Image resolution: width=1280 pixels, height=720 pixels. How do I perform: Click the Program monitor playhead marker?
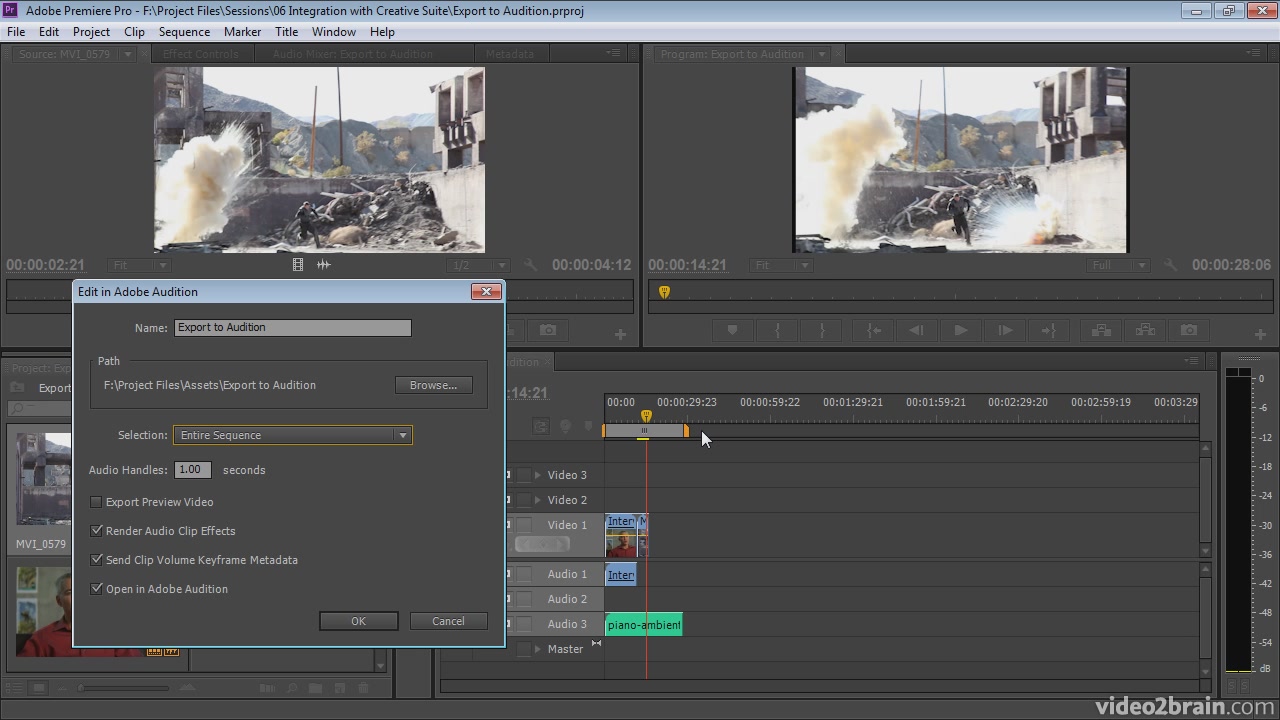664,292
